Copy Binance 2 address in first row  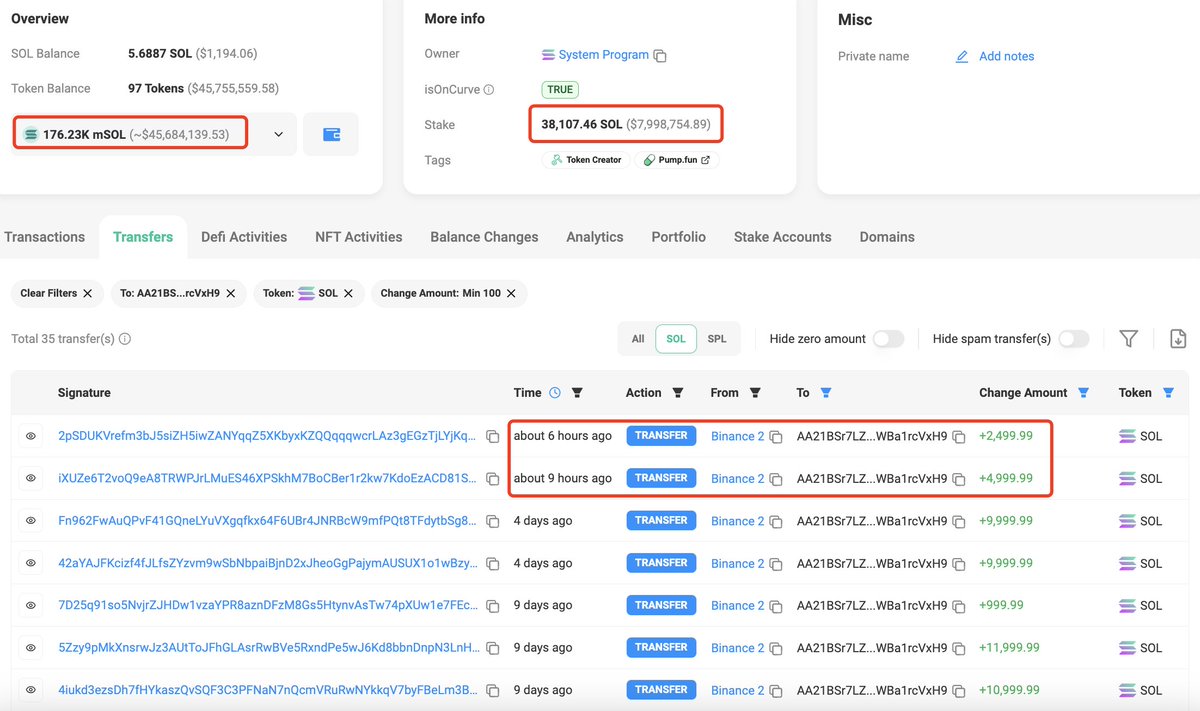pos(776,437)
